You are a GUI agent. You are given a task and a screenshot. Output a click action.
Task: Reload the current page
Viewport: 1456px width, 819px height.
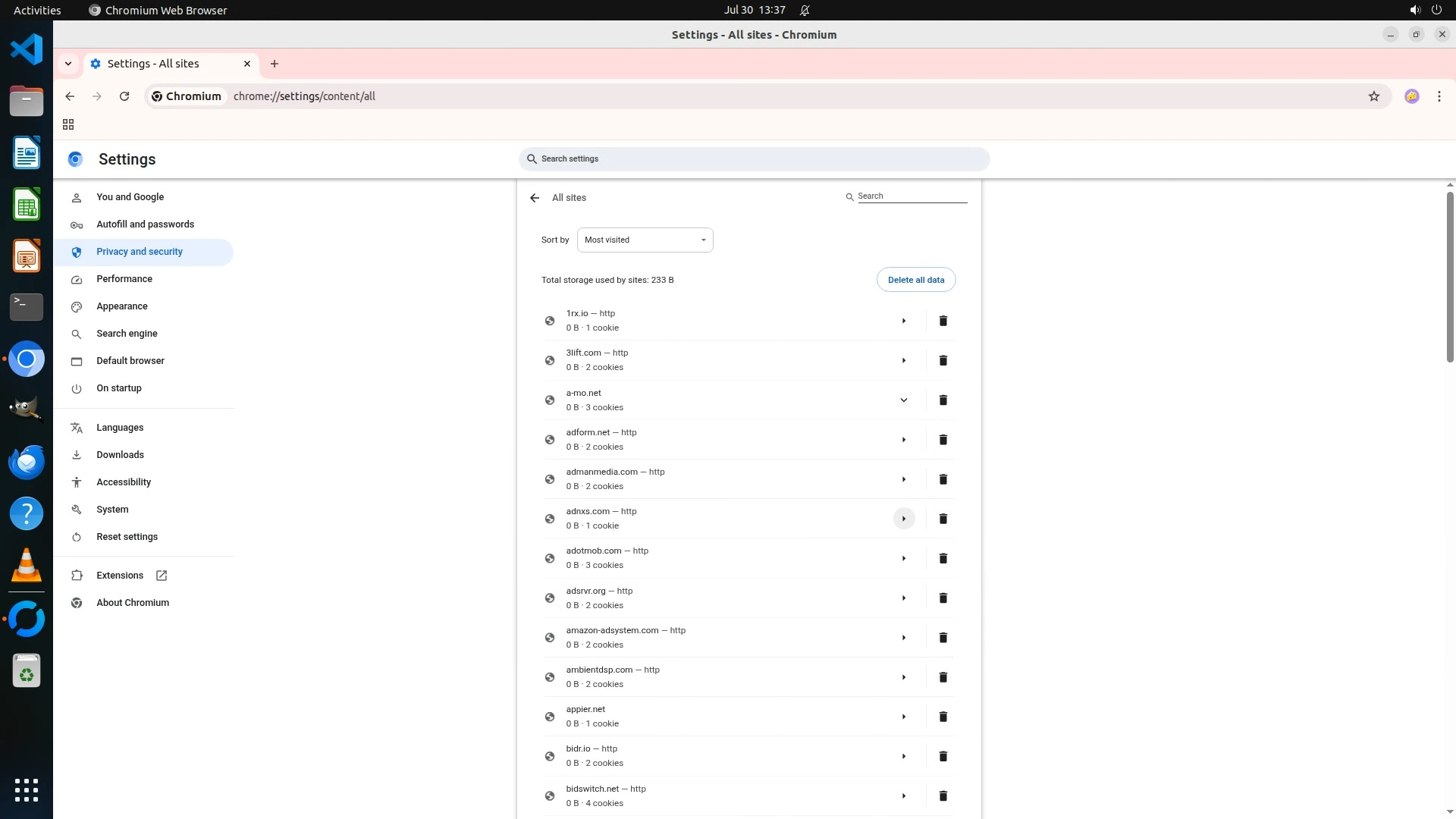tap(124, 96)
